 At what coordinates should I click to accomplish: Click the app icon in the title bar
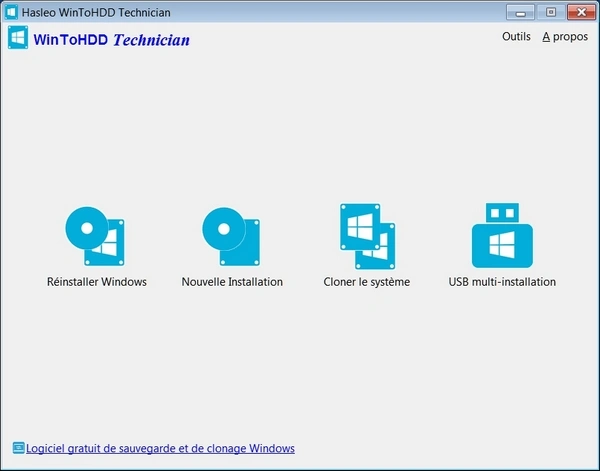[13, 12]
